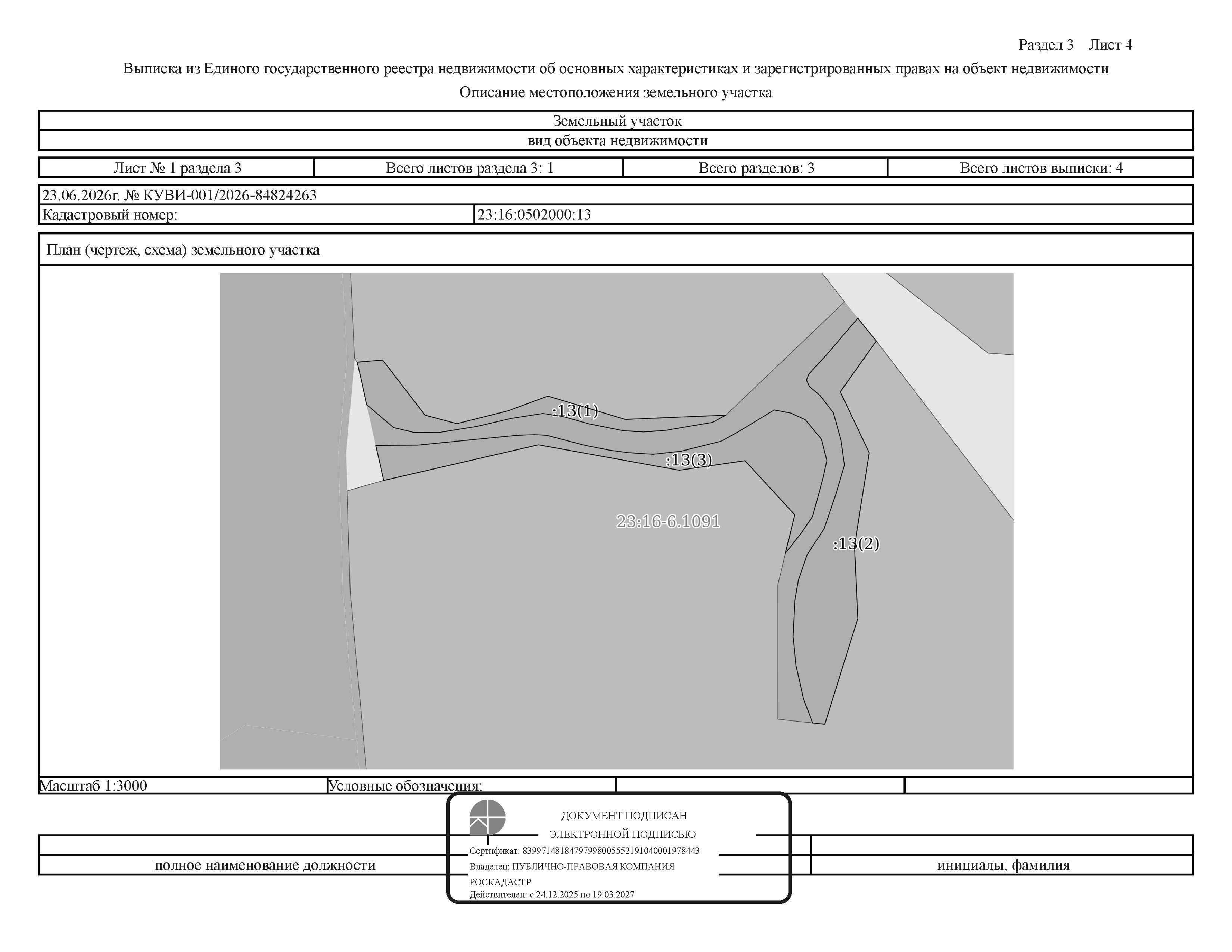The width and height of the screenshot is (1232, 952).
Task: Click the "ДОКУМЕНТ ПОДПИСАН" stamp line
Action: coord(624,815)
